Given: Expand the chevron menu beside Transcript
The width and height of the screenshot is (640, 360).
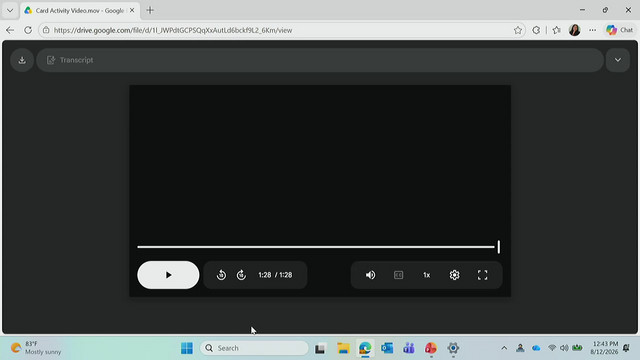Looking at the screenshot, I should pyautogui.click(x=618, y=60).
